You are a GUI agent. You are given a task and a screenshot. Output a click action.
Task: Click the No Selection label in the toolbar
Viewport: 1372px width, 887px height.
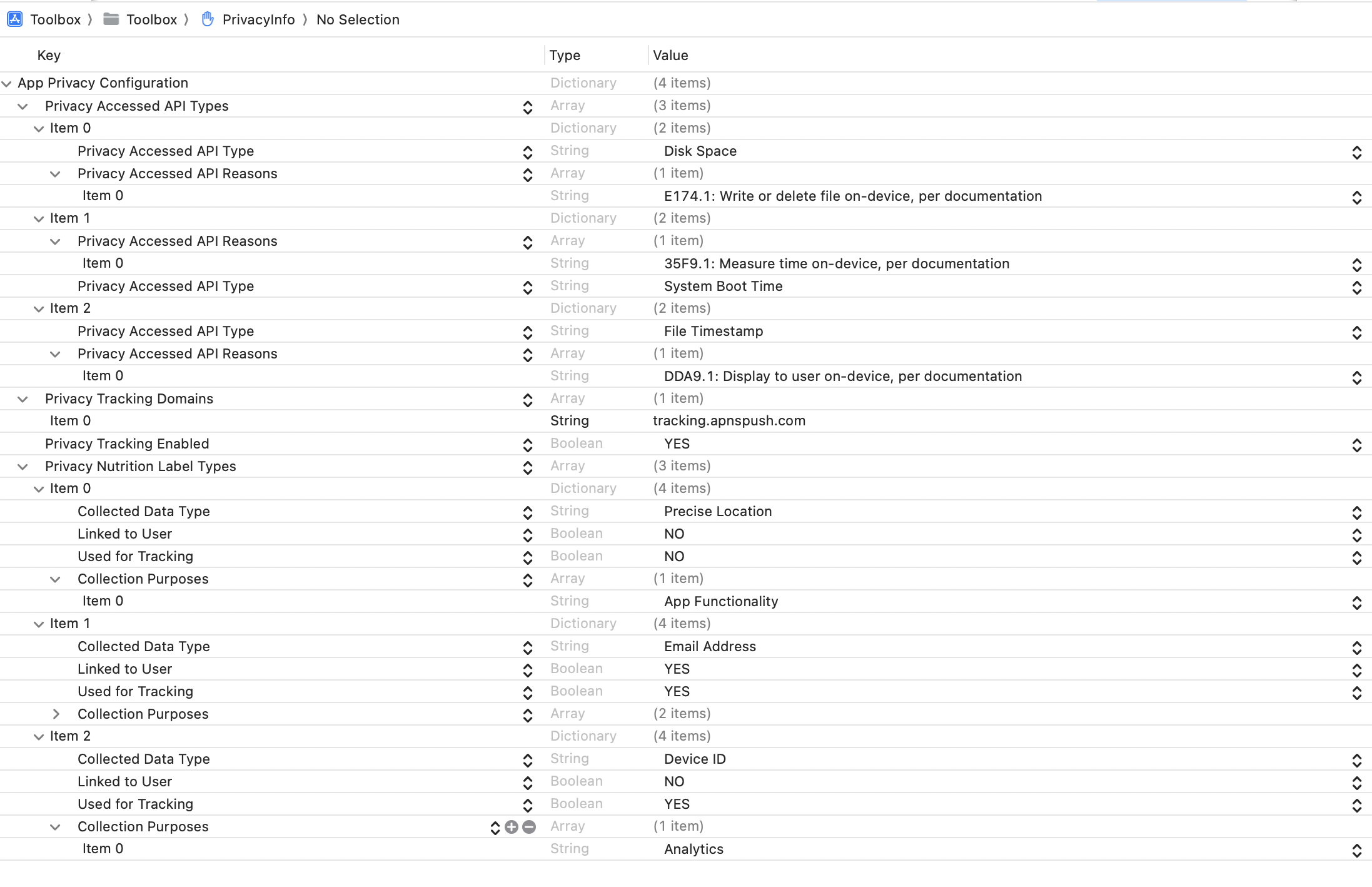point(357,19)
